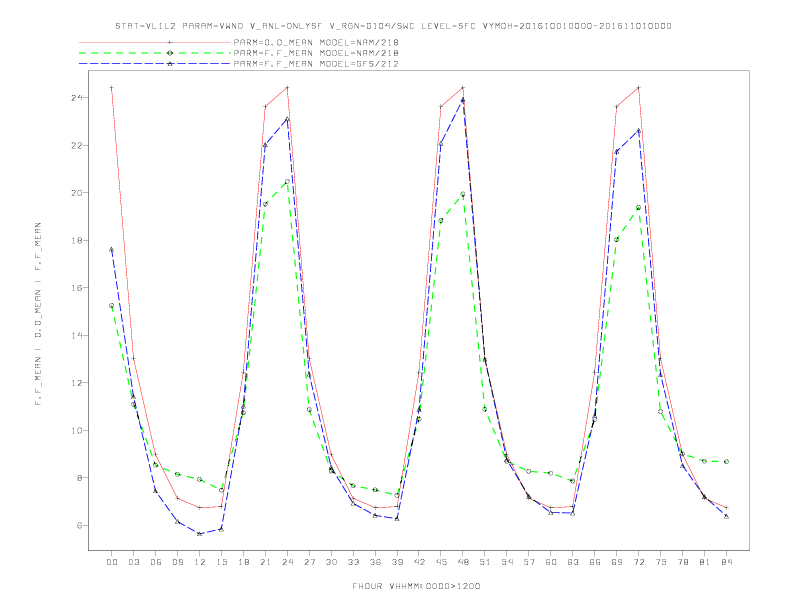Click the green circle data point at hour 00
This screenshot has height=612, width=792.
click(112, 305)
